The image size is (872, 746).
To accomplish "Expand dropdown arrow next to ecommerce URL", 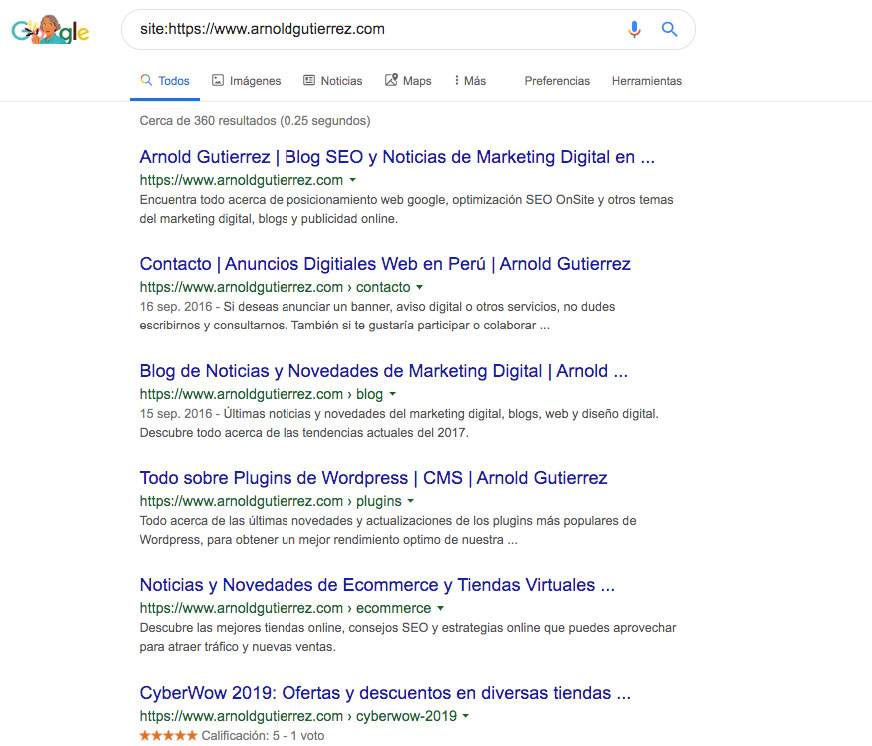I will tap(440, 608).
